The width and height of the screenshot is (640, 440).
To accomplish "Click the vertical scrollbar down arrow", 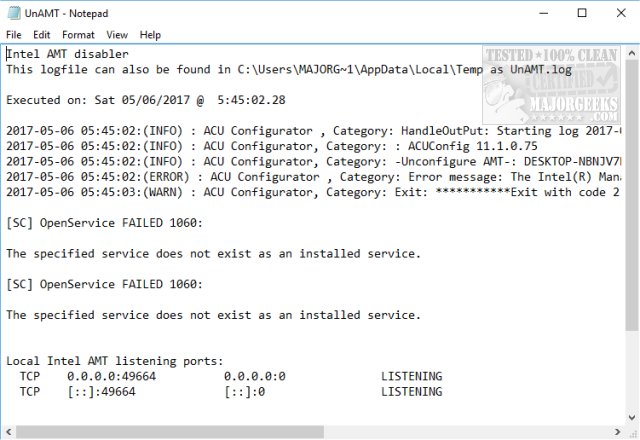I will [x=632, y=417].
